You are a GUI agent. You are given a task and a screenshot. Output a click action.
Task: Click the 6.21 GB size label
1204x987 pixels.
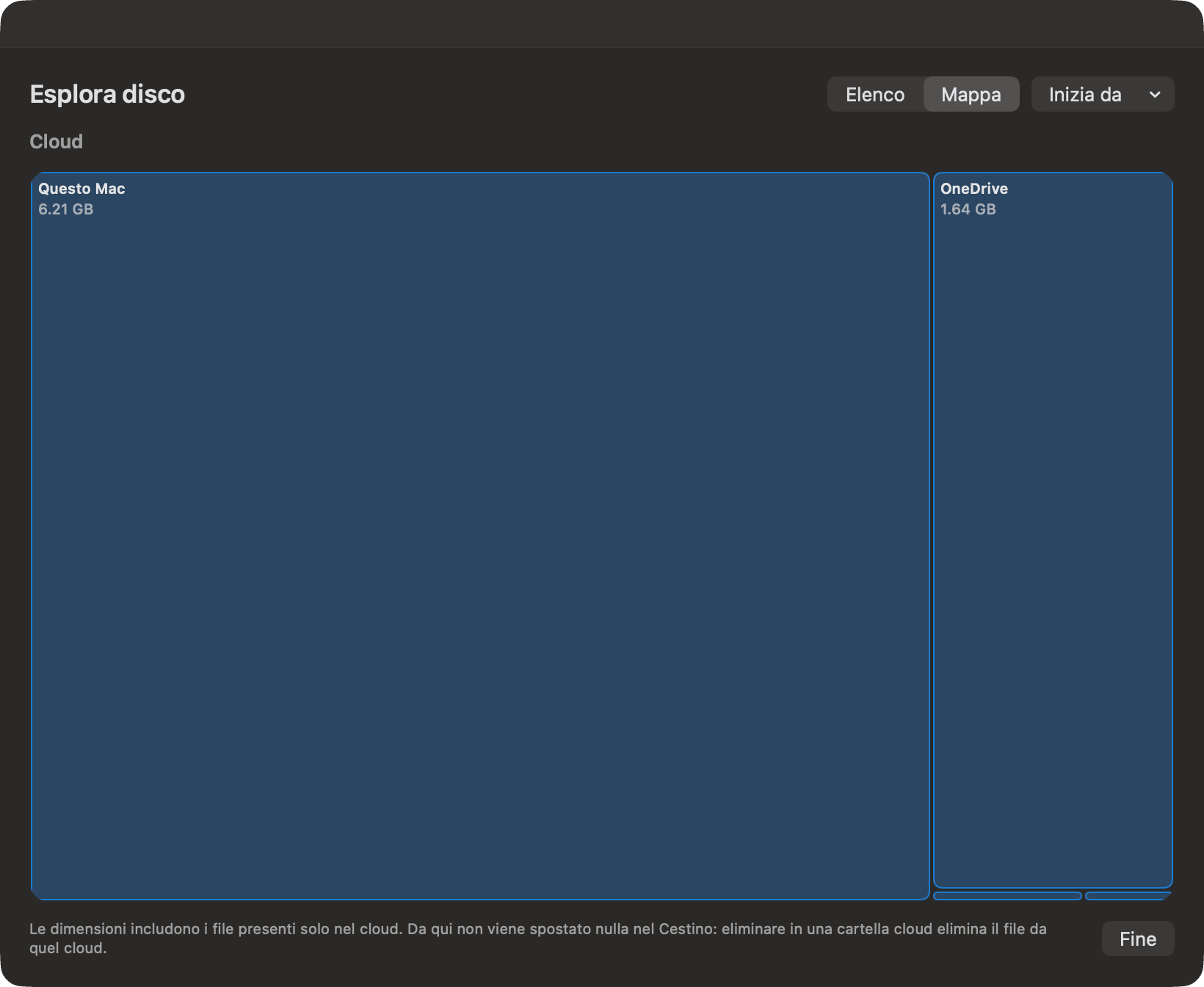(66, 209)
